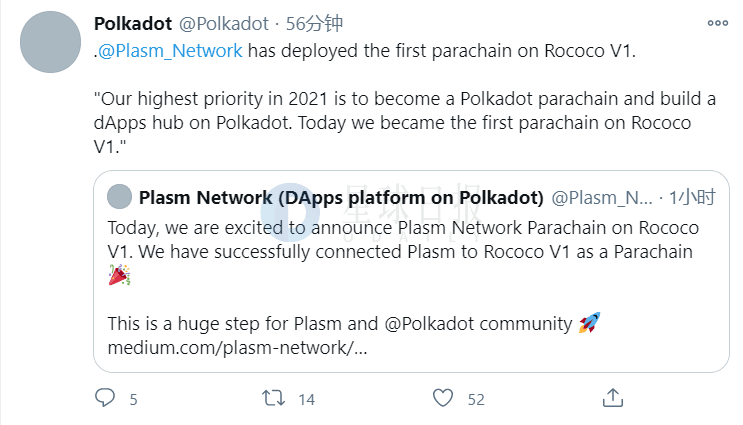Open the 56分钟 tweet timestamp
Viewport: 743px width, 425px height.
pyautogui.click(x=314, y=23)
